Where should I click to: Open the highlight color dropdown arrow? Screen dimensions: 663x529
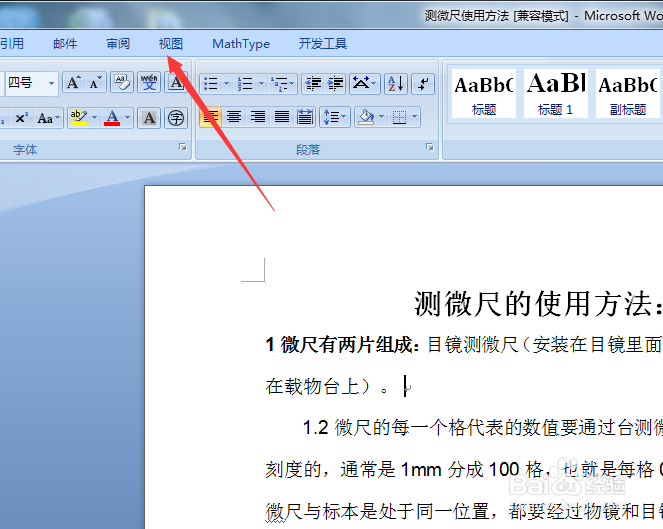click(94, 118)
